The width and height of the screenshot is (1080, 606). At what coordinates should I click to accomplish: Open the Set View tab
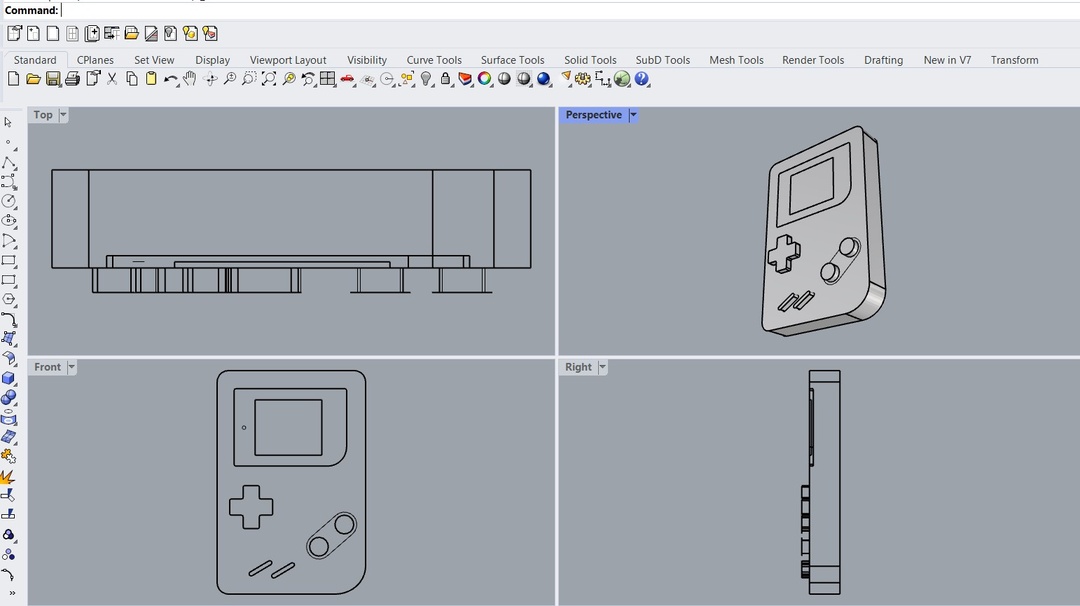point(154,60)
